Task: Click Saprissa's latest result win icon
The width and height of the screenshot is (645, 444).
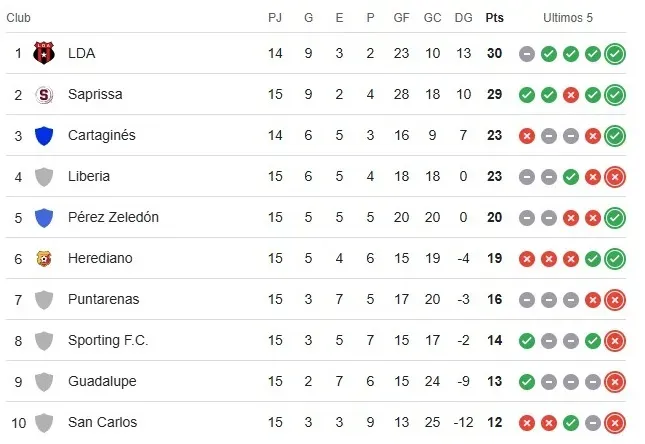Action: (x=615, y=95)
